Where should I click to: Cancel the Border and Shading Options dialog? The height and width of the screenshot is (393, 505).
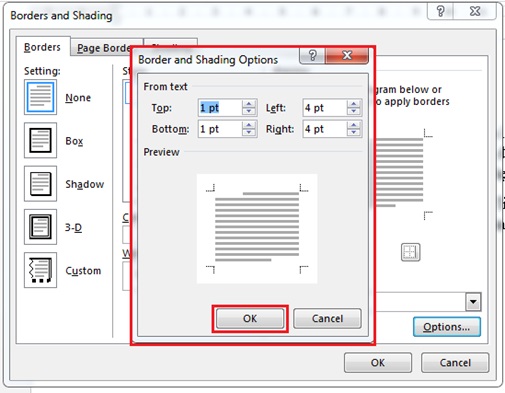(x=327, y=318)
